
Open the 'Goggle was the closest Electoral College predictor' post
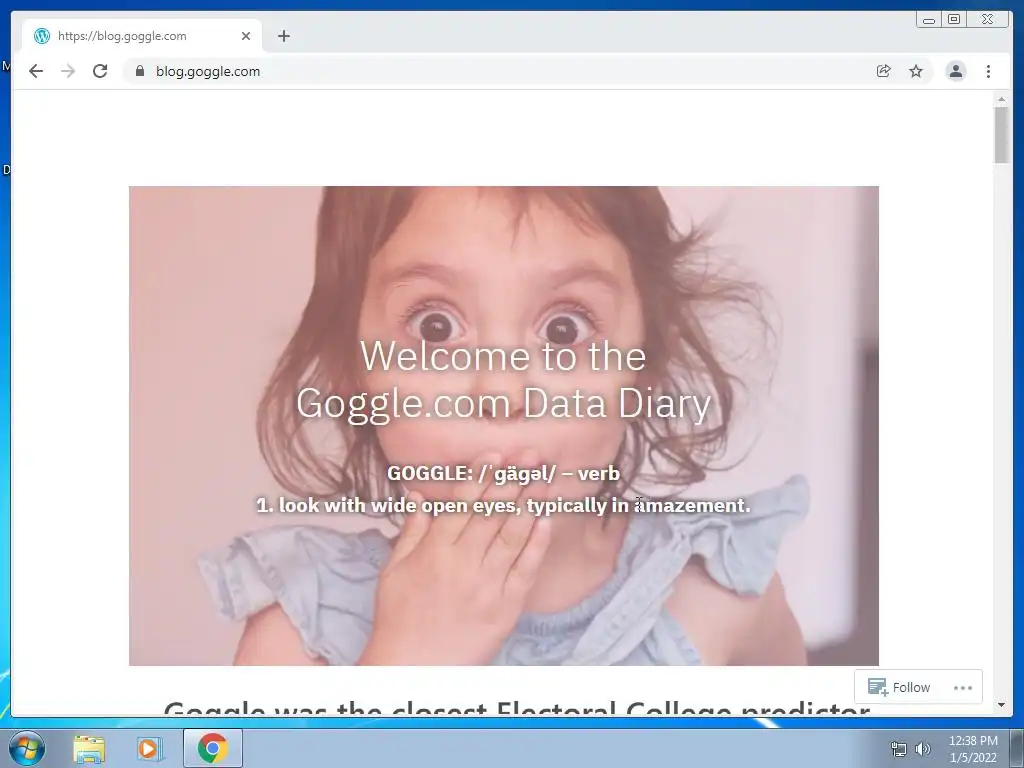[516, 709]
